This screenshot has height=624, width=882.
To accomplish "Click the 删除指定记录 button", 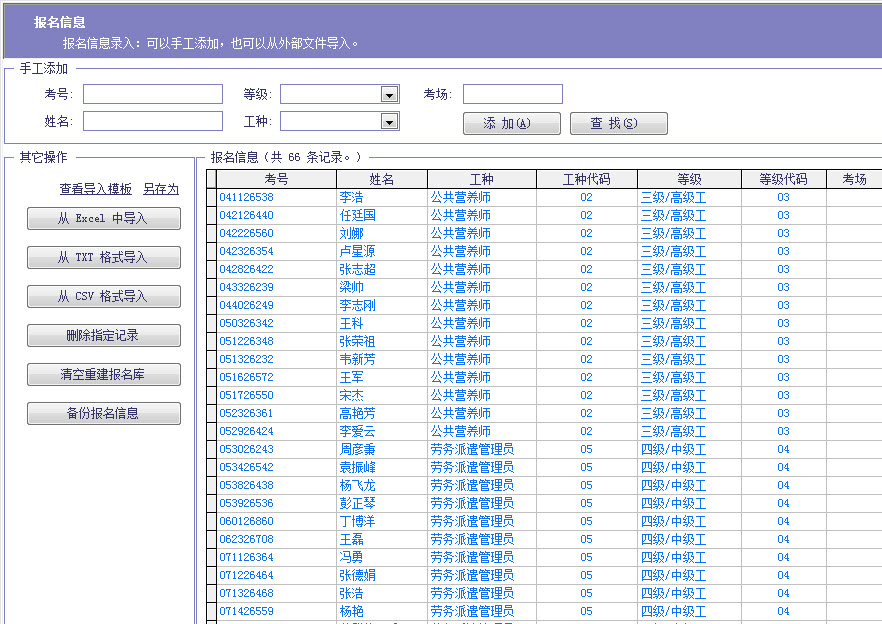I will point(103,334).
